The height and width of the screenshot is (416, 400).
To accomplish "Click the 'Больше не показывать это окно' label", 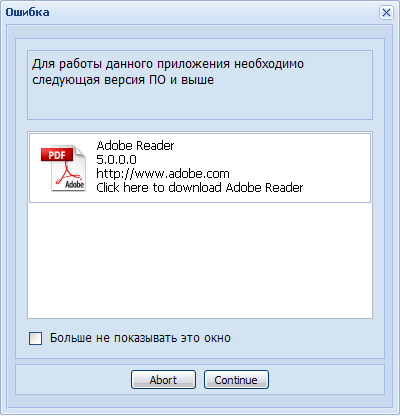I will click(x=140, y=338).
